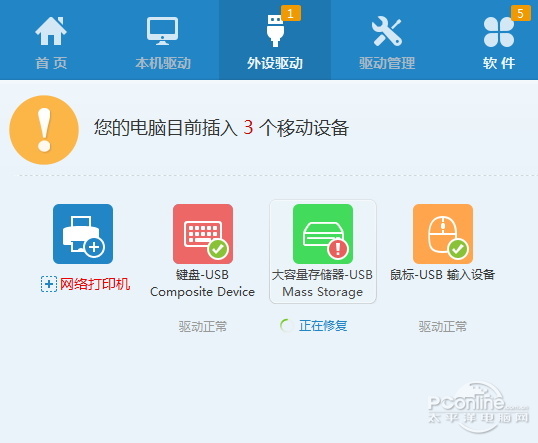Click the 正在修复 status link

[323, 326]
